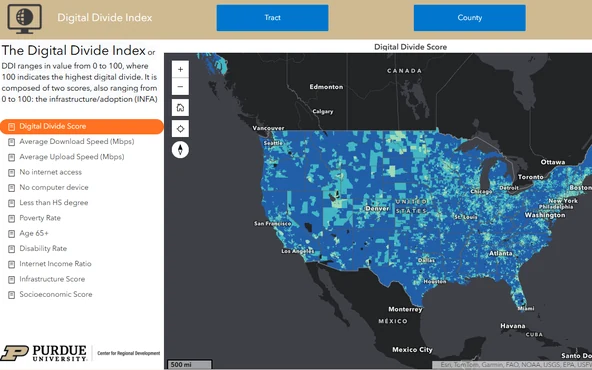Viewport: 592px width, 370px height.
Task: Open the Purdue University logo
Action: 44,353
